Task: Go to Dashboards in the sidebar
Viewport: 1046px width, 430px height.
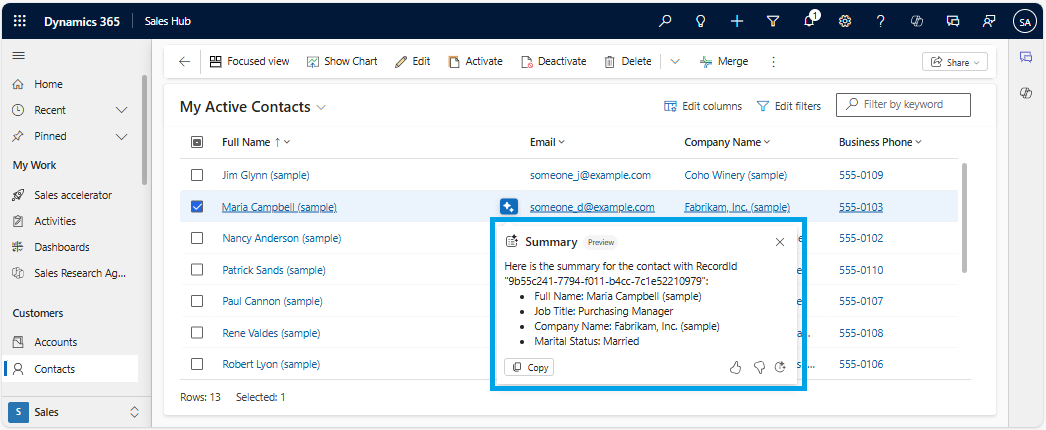Action: coord(61,247)
